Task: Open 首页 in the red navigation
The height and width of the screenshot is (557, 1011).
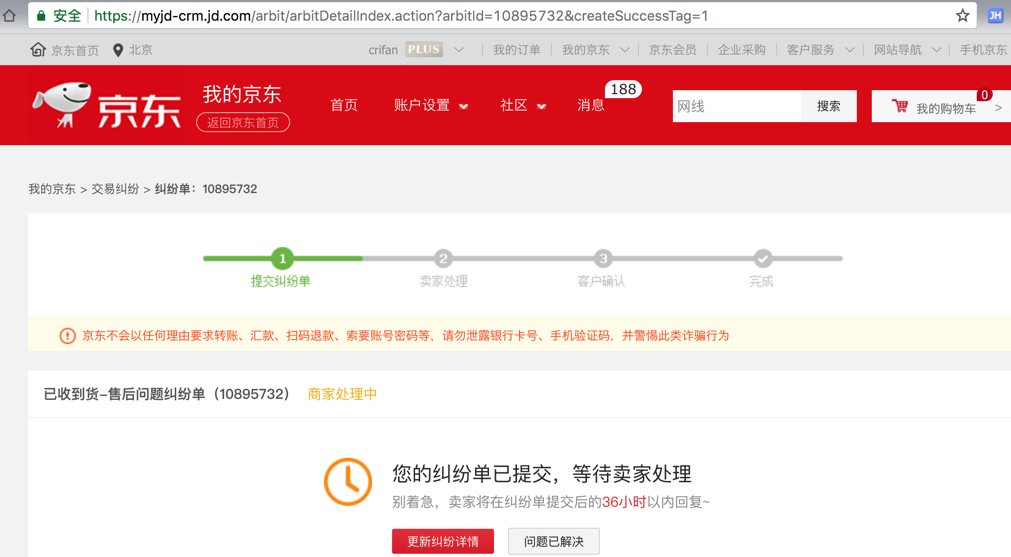Action: click(x=344, y=106)
